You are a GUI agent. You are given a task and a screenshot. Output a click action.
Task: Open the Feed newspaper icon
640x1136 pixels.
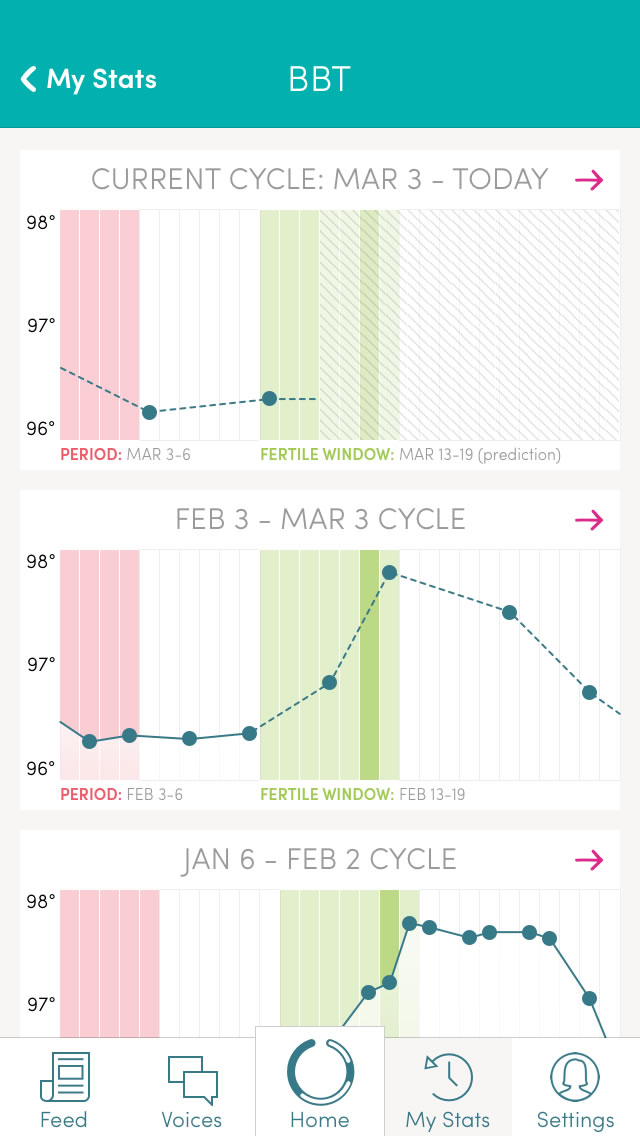tap(64, 1076)
